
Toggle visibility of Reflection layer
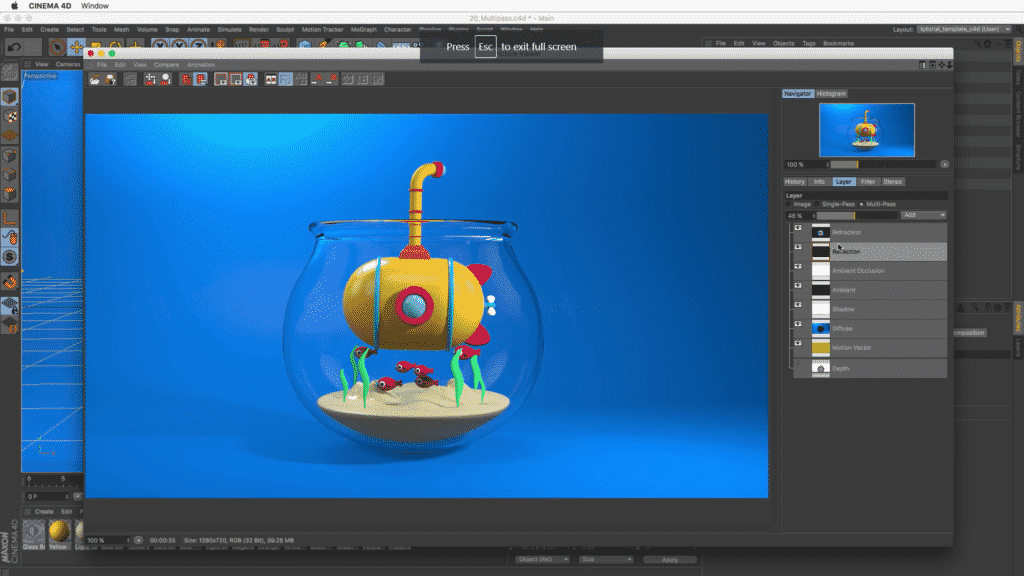(x=798, y=248)
